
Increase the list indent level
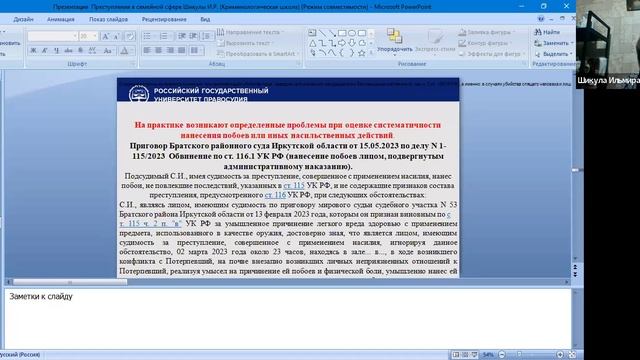193,36
